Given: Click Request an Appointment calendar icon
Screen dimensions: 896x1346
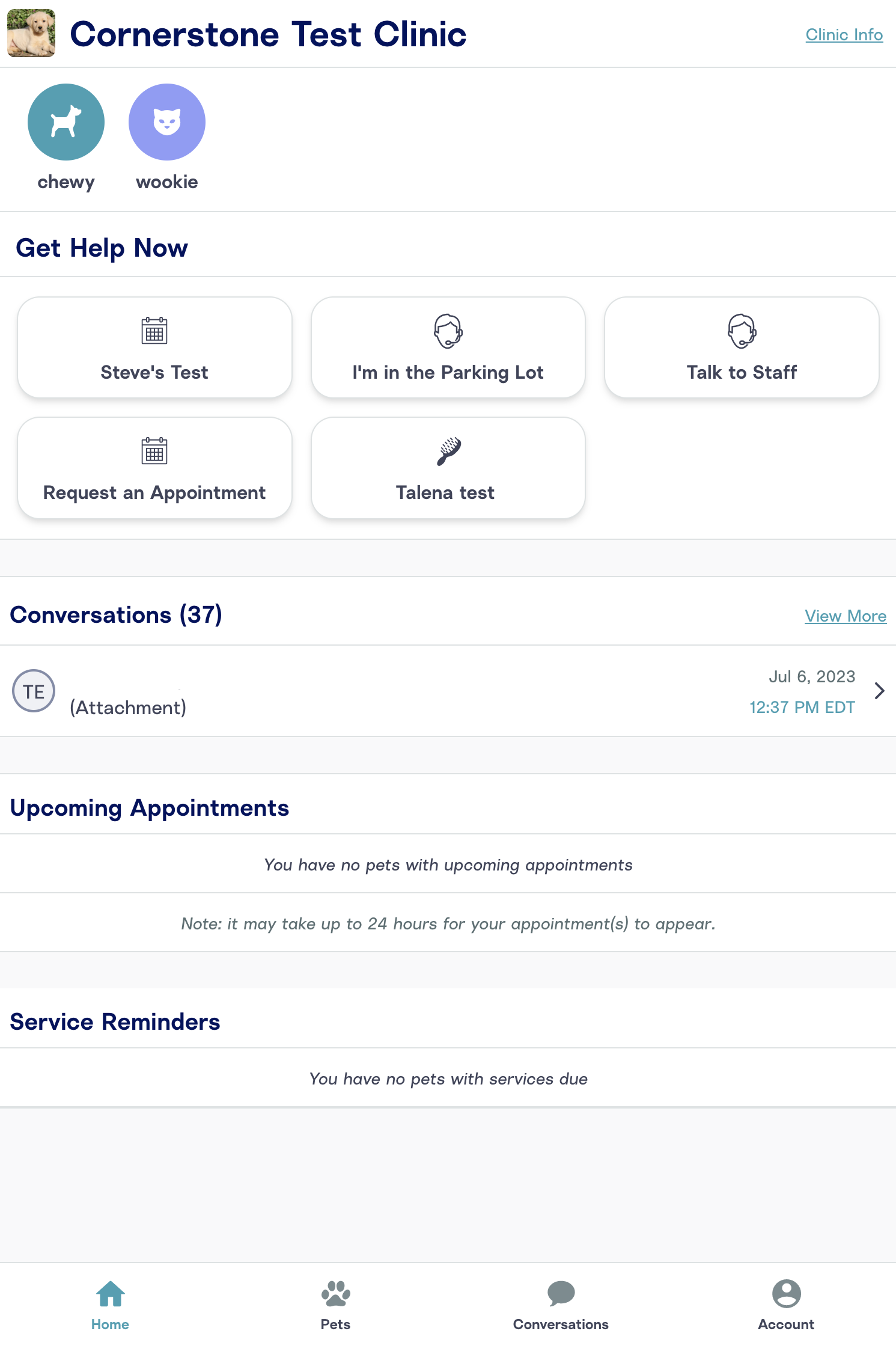Looking at the screenshot, I should (154, 451).
